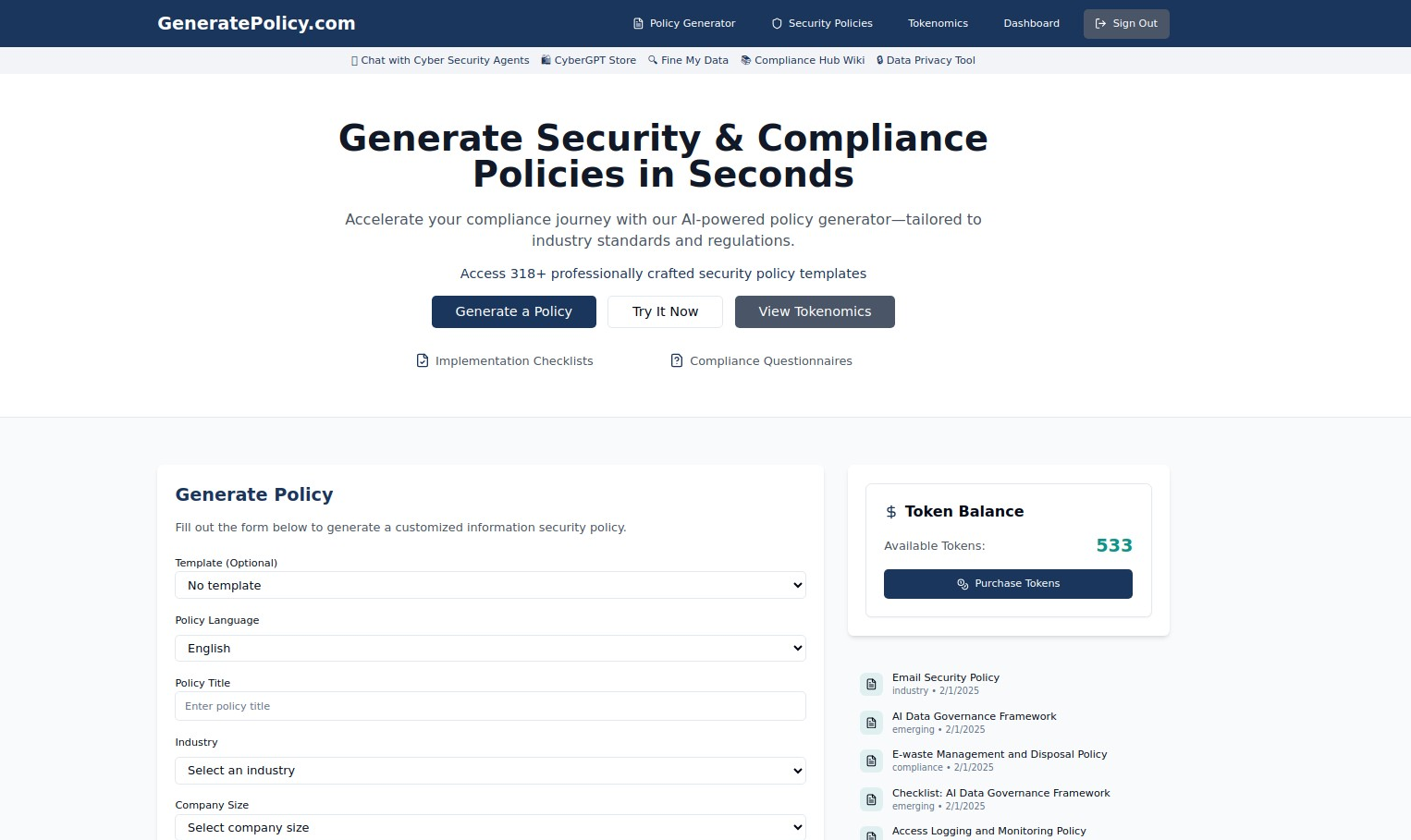Expand the Select an industry dropdown
Screen dimensions: 1411x840
click(x=490, y=770)
